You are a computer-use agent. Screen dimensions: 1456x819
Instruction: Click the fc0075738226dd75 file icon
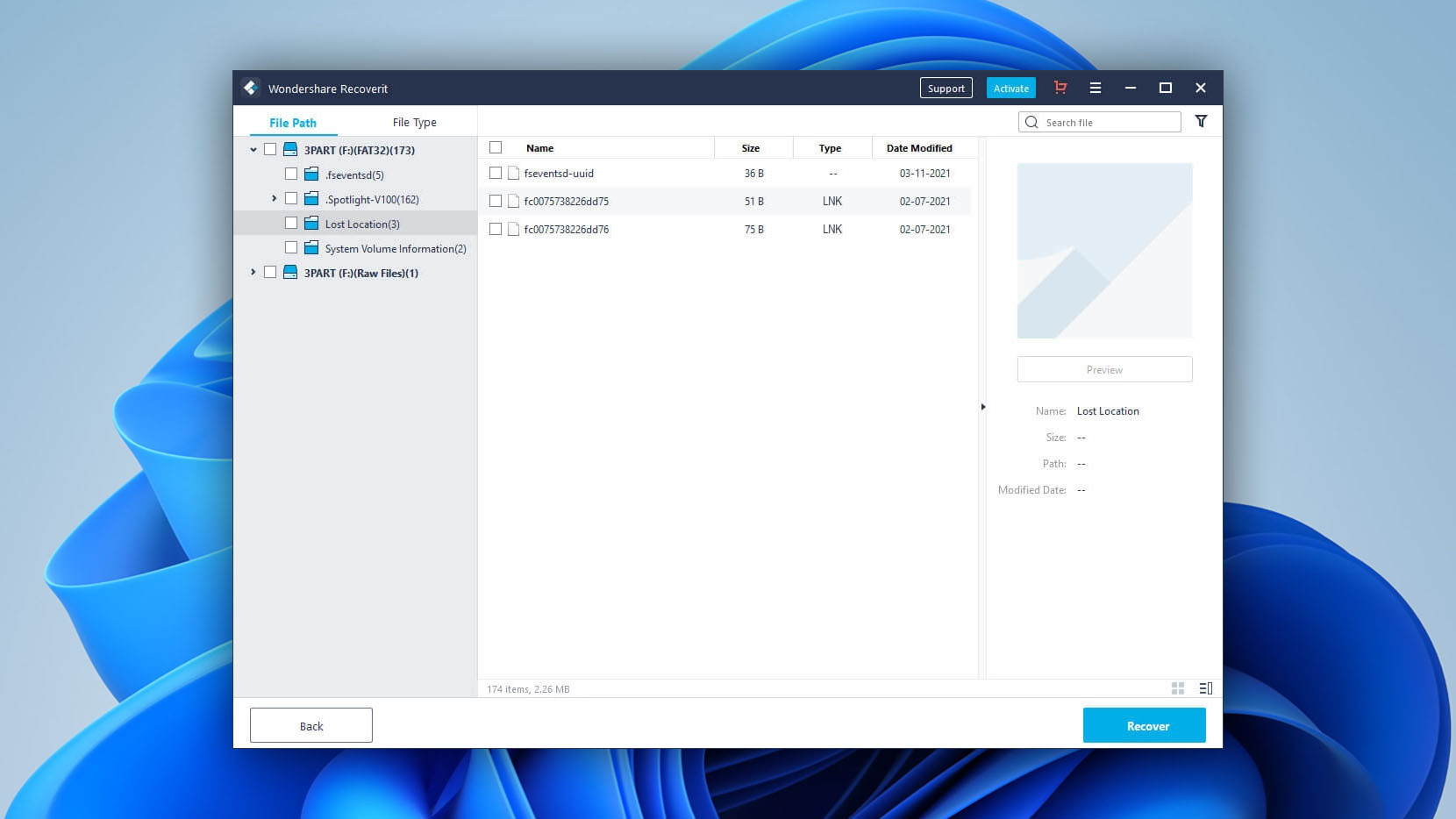tap(514, 202)
